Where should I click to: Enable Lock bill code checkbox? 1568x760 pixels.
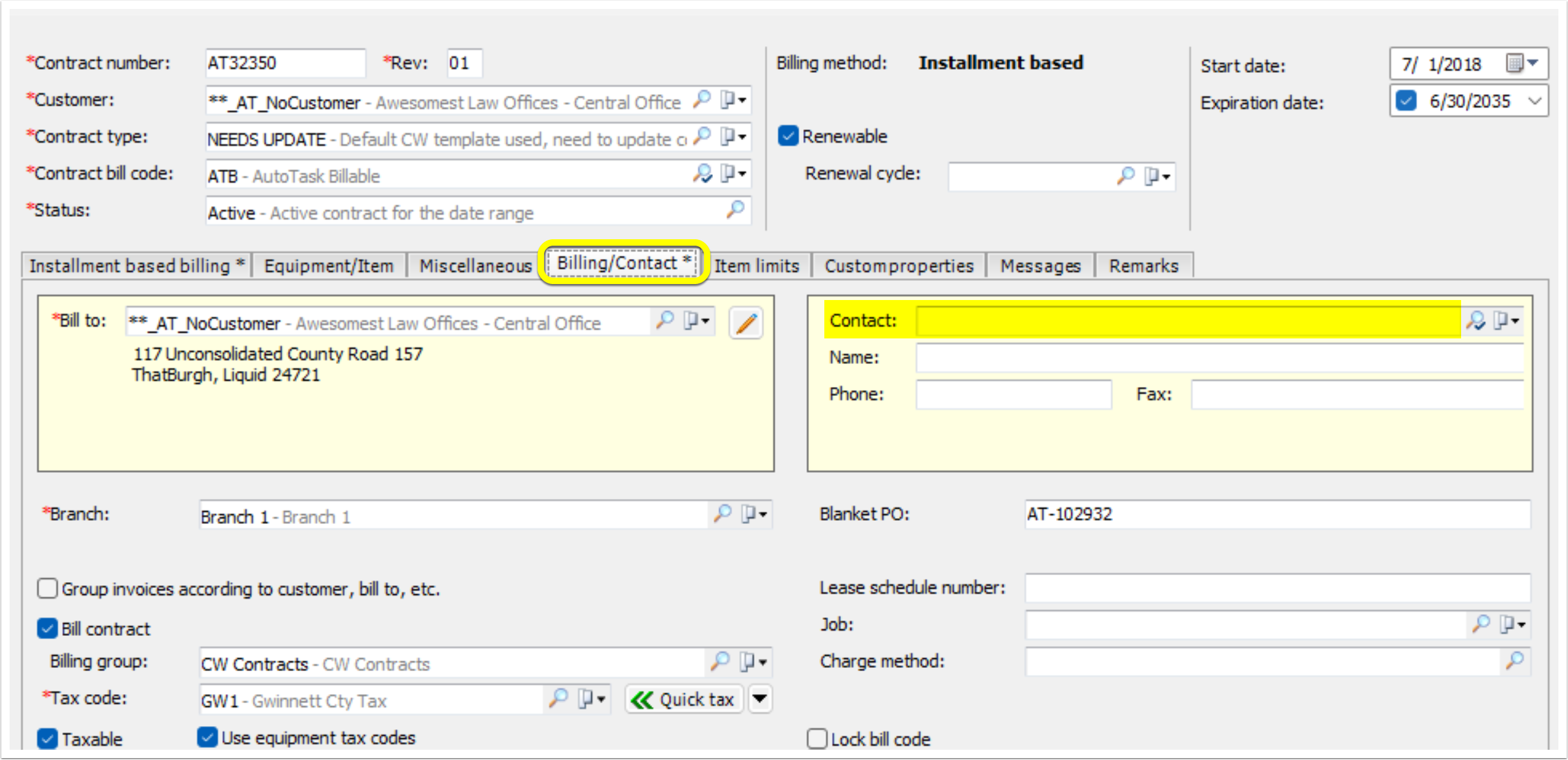click(x=817, y=739)
